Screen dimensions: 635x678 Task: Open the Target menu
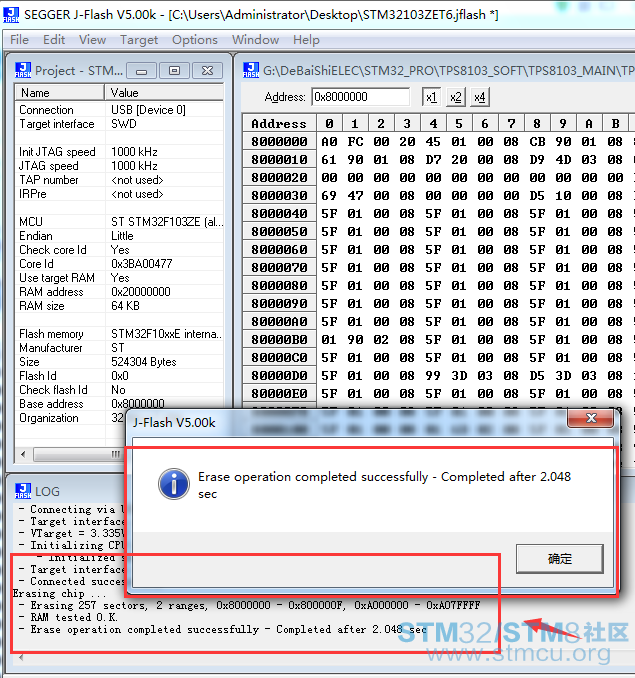[x=139, y=40]
